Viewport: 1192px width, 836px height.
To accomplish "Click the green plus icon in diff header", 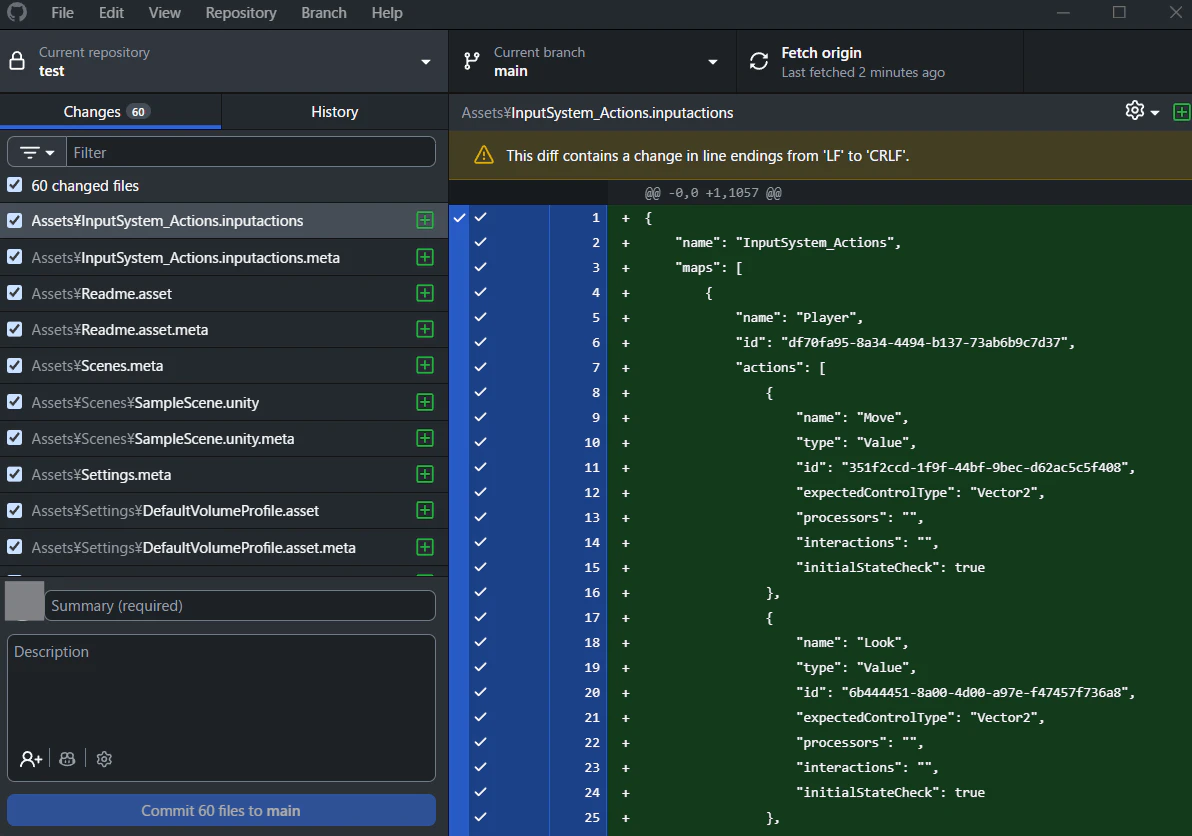I will tap(1181, 112).
